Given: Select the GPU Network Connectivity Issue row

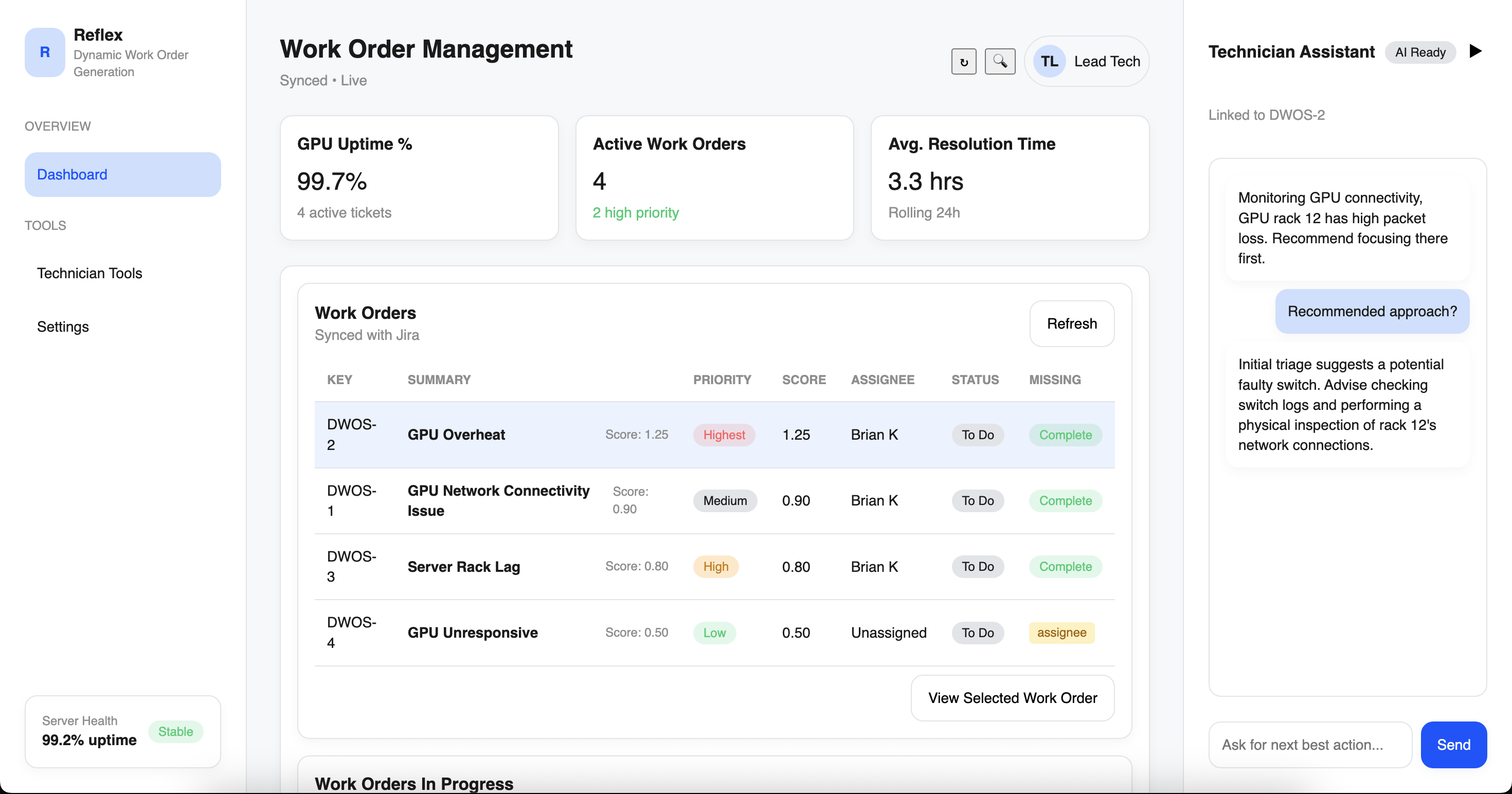Looking at the screenshot, I should click(x=498, y=500).
